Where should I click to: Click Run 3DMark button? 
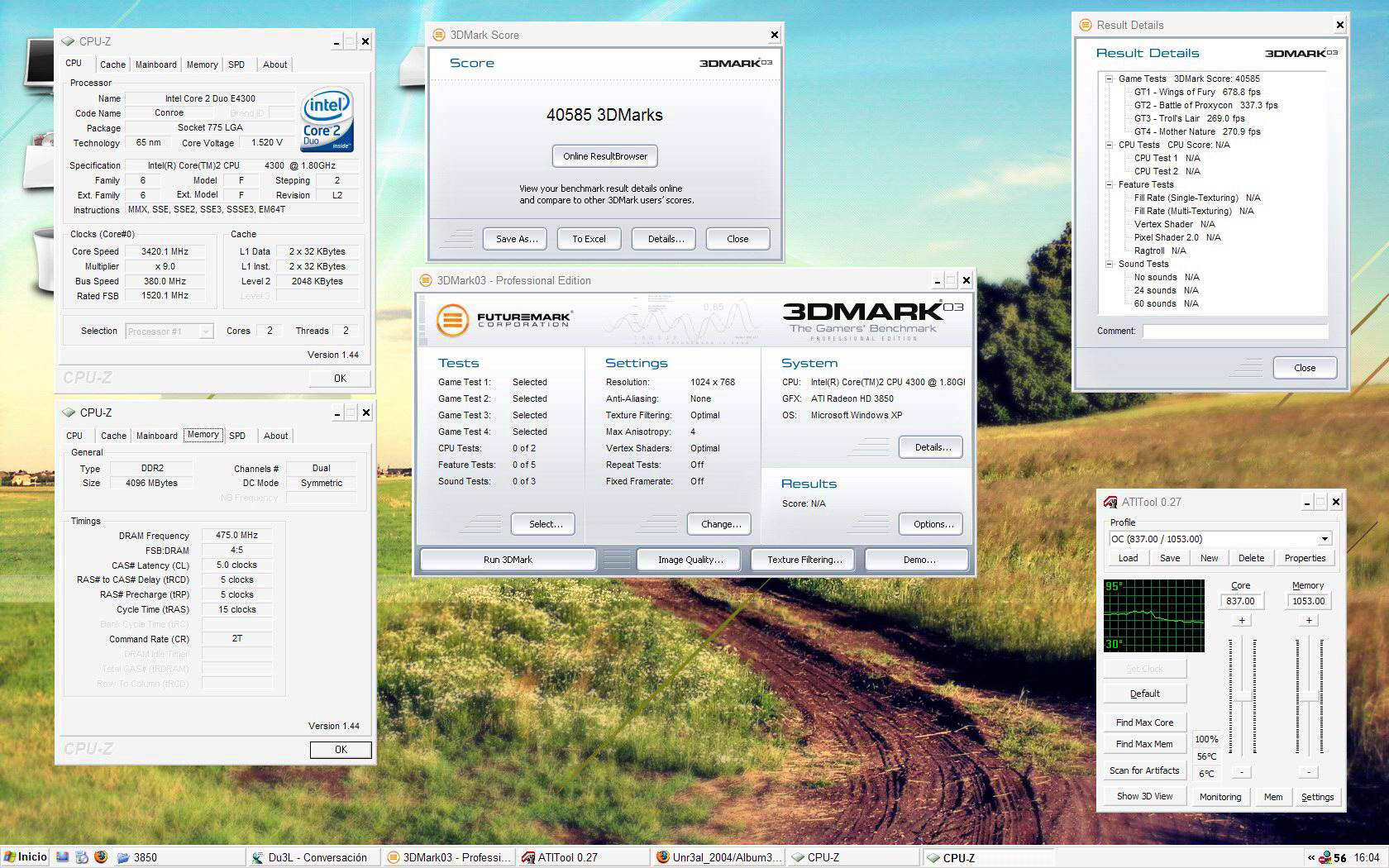[x=508, y=560]
